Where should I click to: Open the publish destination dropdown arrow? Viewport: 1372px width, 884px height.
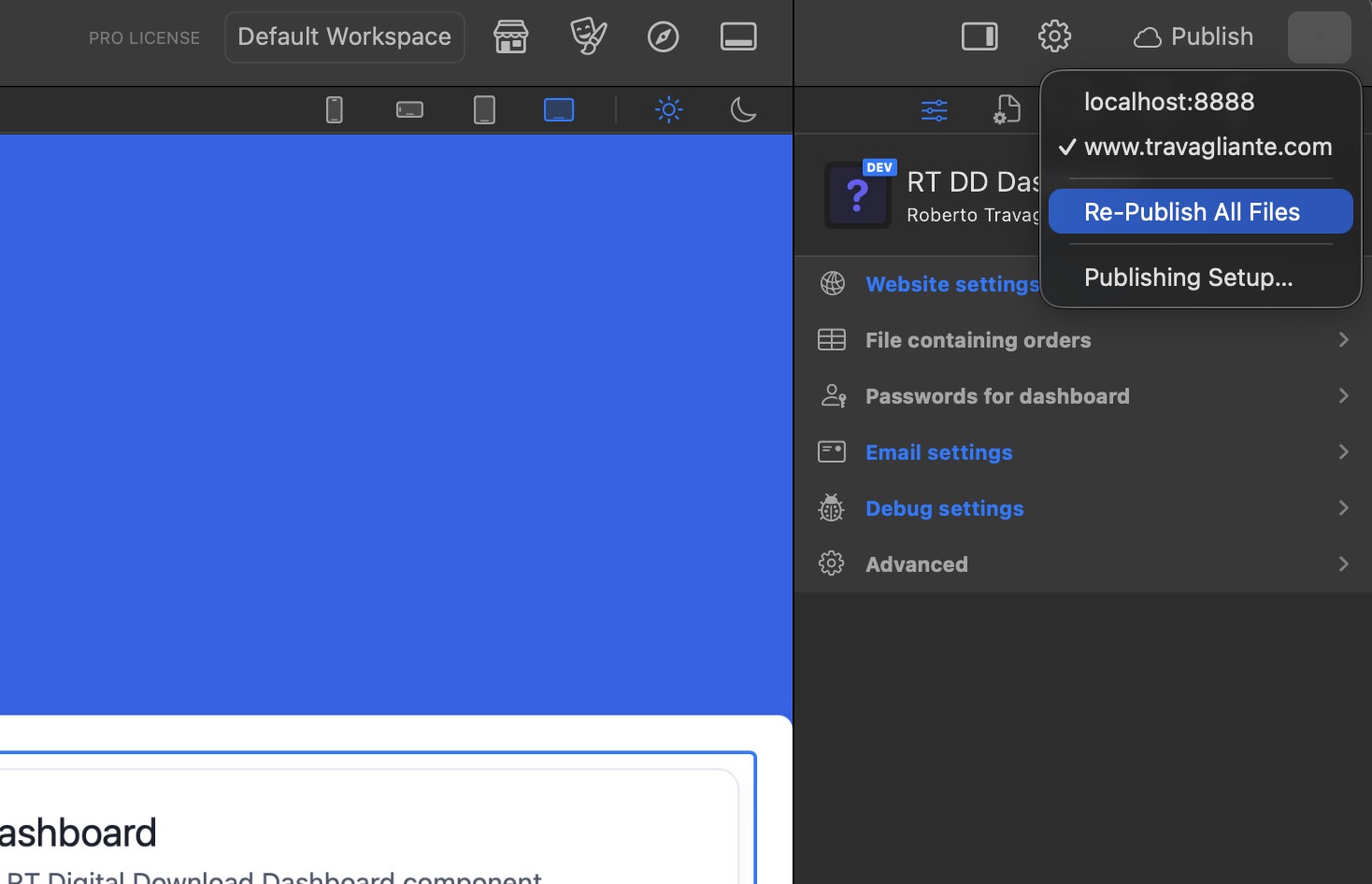pyautogui.click(x=1320, y=37)
